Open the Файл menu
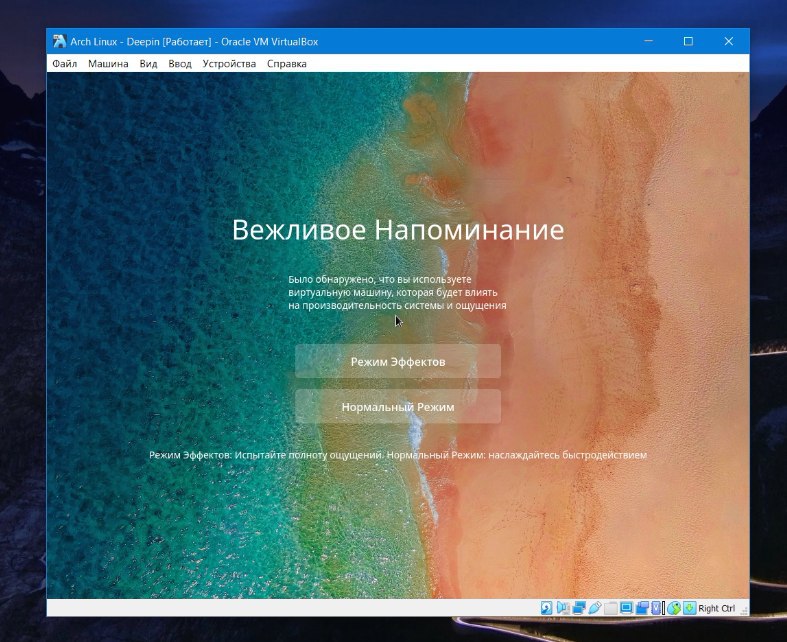Screen dimensions: 787x642 point(65,64)
